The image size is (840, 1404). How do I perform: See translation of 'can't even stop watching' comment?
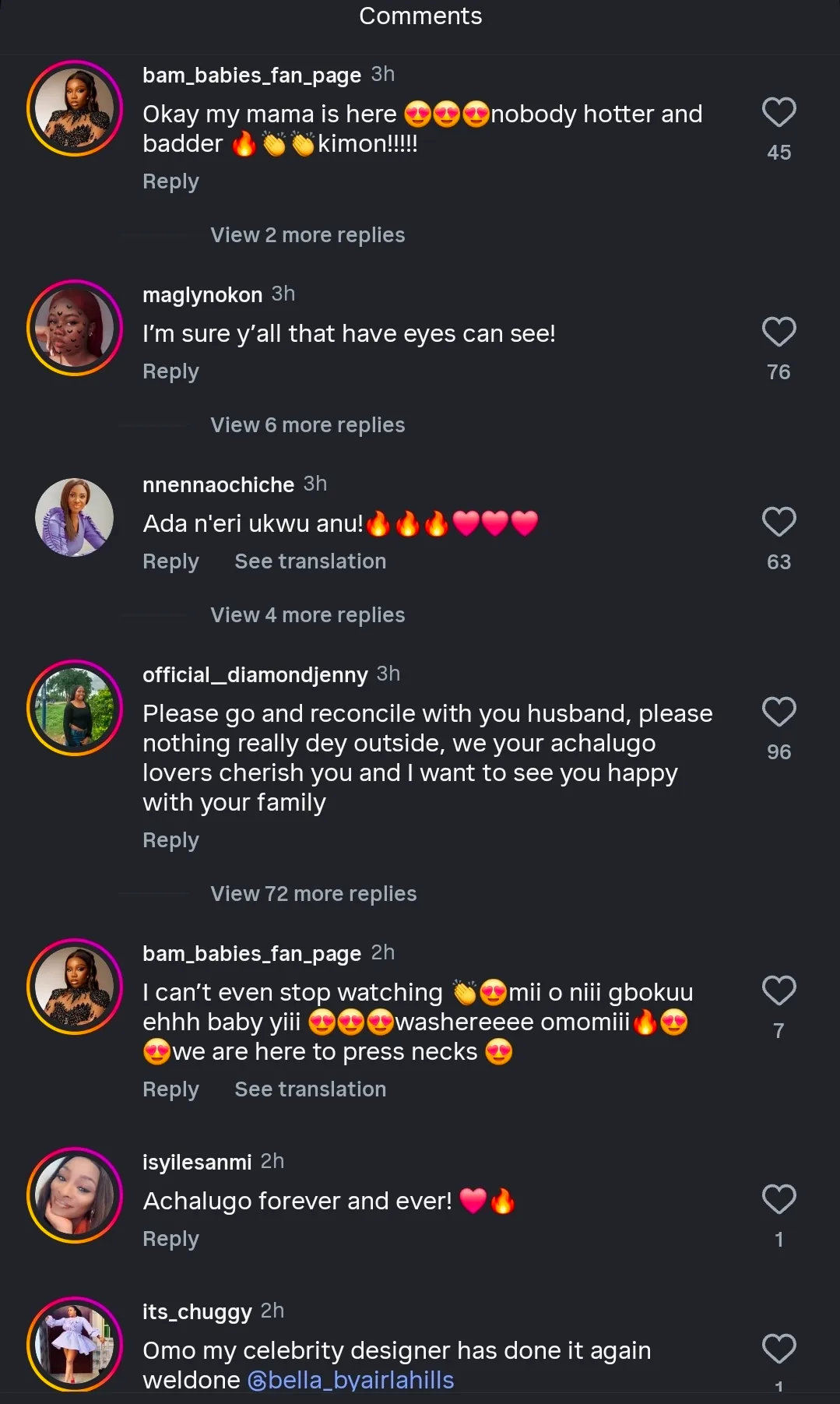tap(310, 1090)
